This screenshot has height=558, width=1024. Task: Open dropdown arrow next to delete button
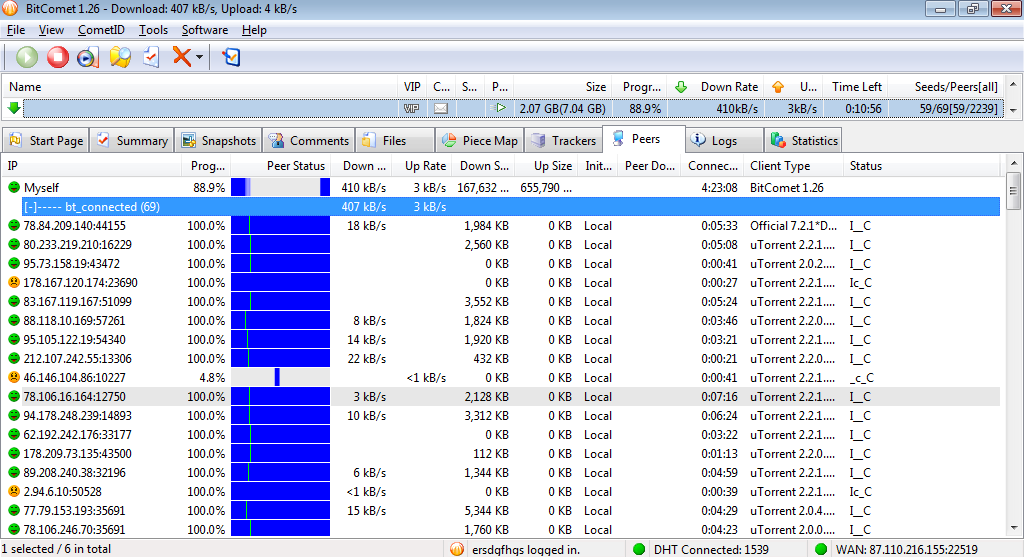click(199, 58)
